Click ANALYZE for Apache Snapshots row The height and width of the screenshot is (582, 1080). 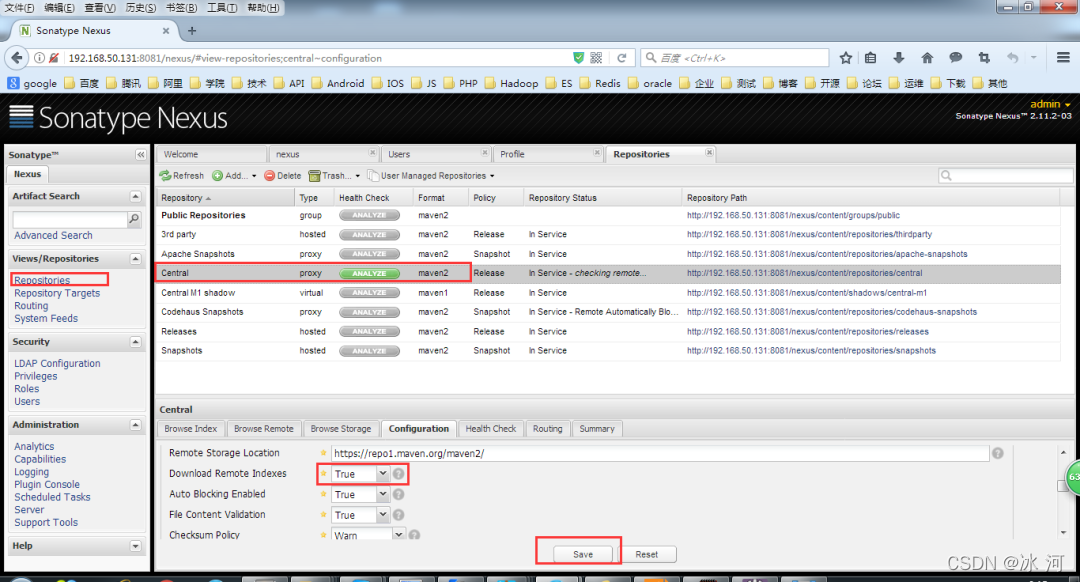point(369,254)
